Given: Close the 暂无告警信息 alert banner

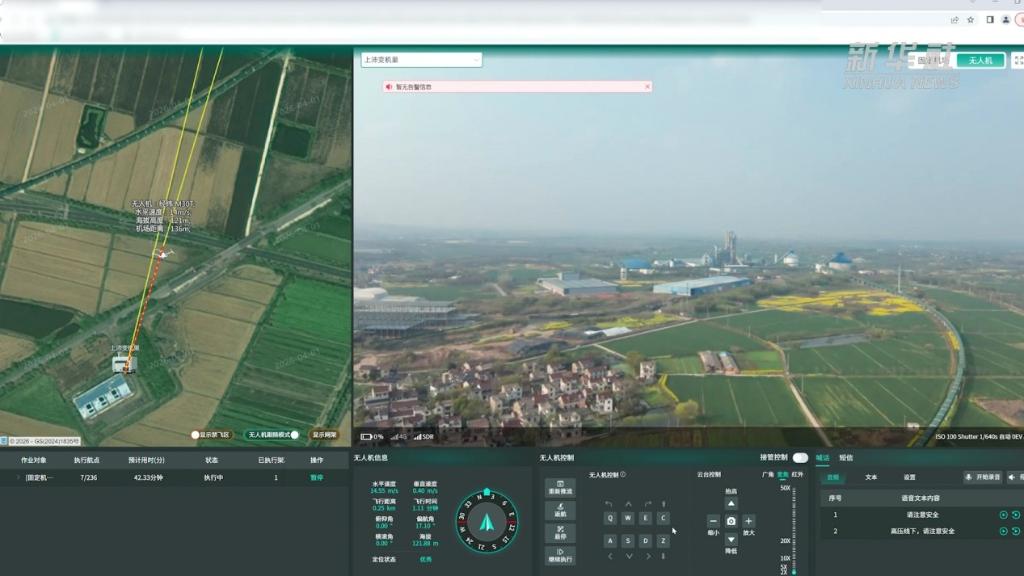Looking at the screenshot, I should tap(647, 87).
